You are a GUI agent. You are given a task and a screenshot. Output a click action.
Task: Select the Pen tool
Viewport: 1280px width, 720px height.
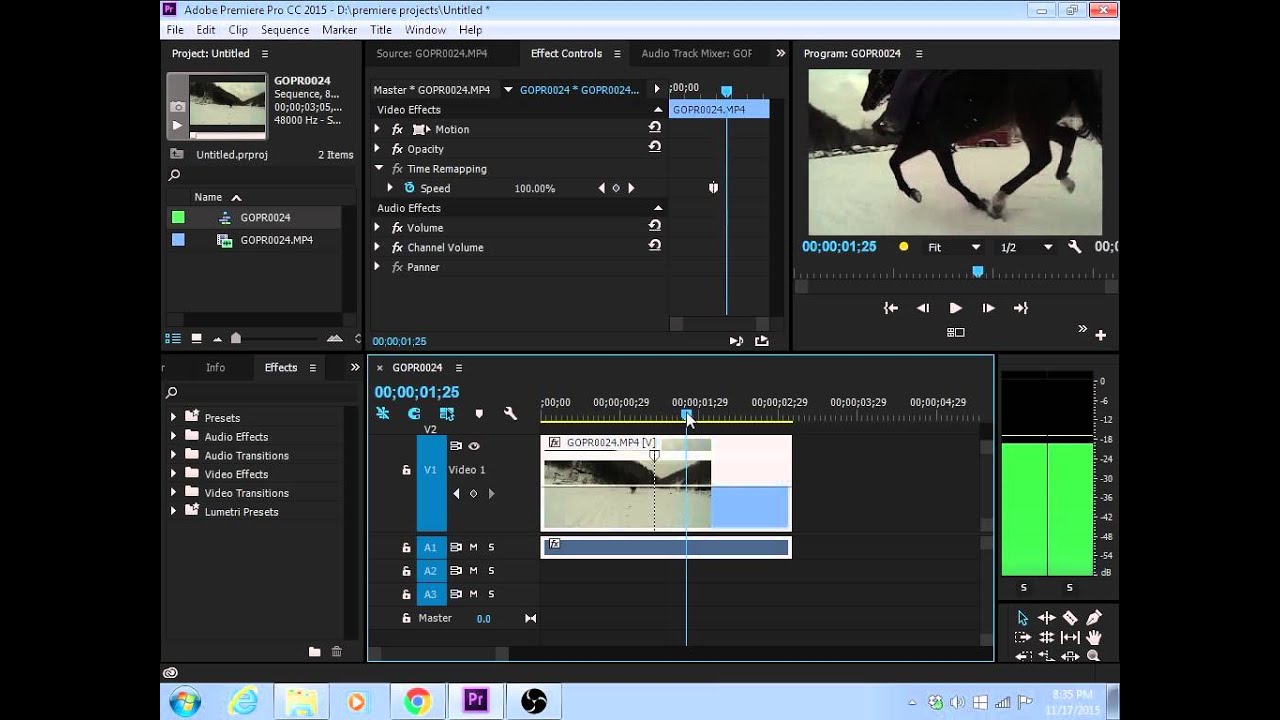[1094, 618]
